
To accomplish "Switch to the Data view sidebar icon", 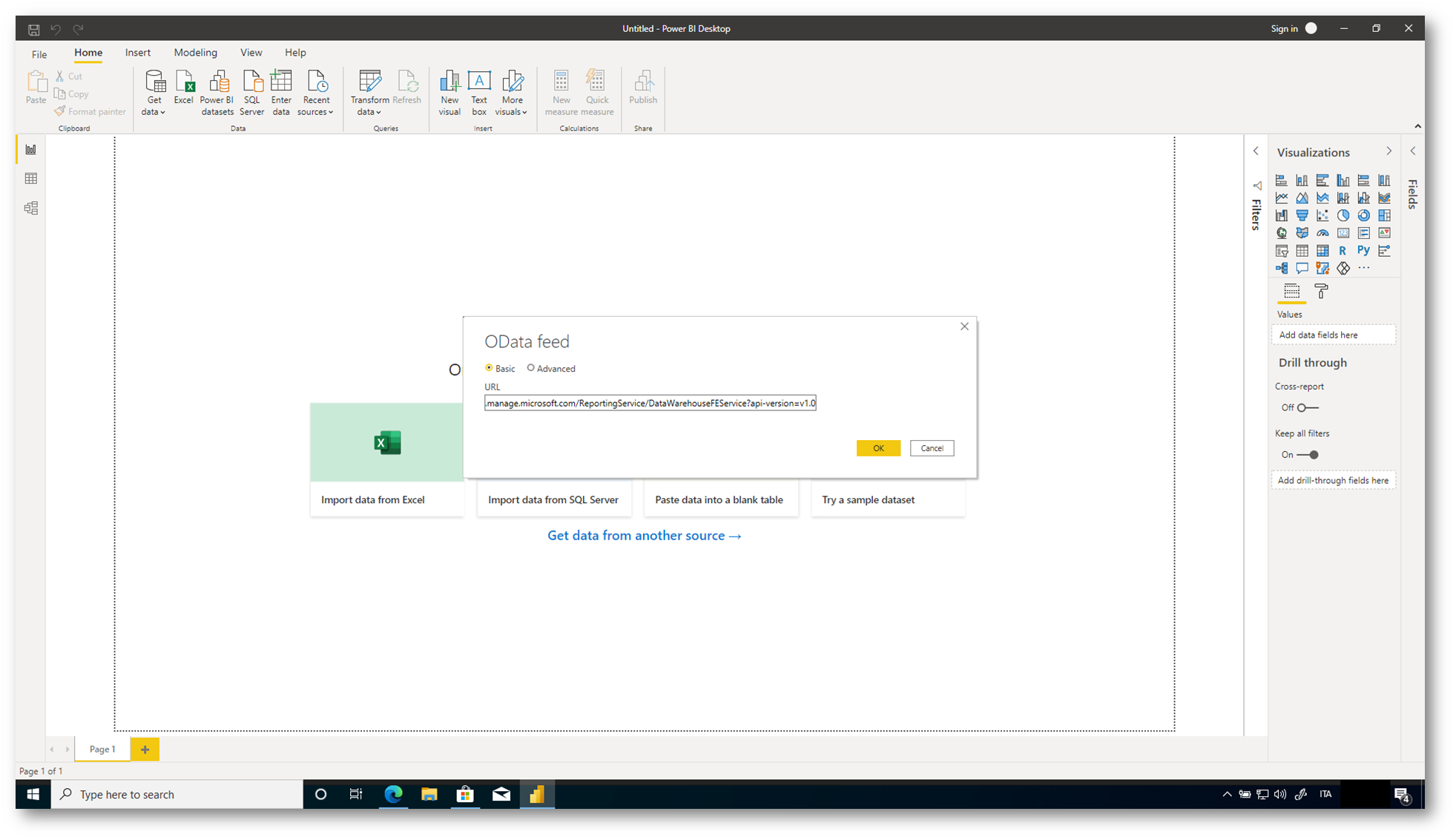I will pyautogui.click(x=31, y=179).
